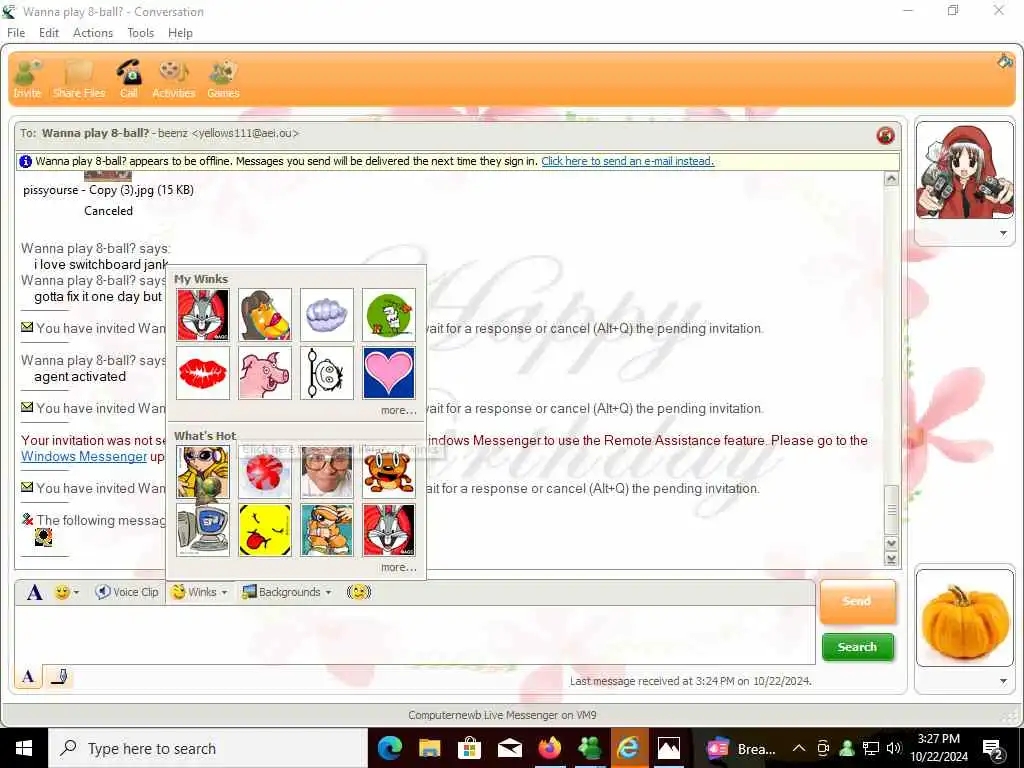The width and height of the screenshot is (1024, 768).
Task: Click more... under My Winks
Action: click(x=398, y=410)
